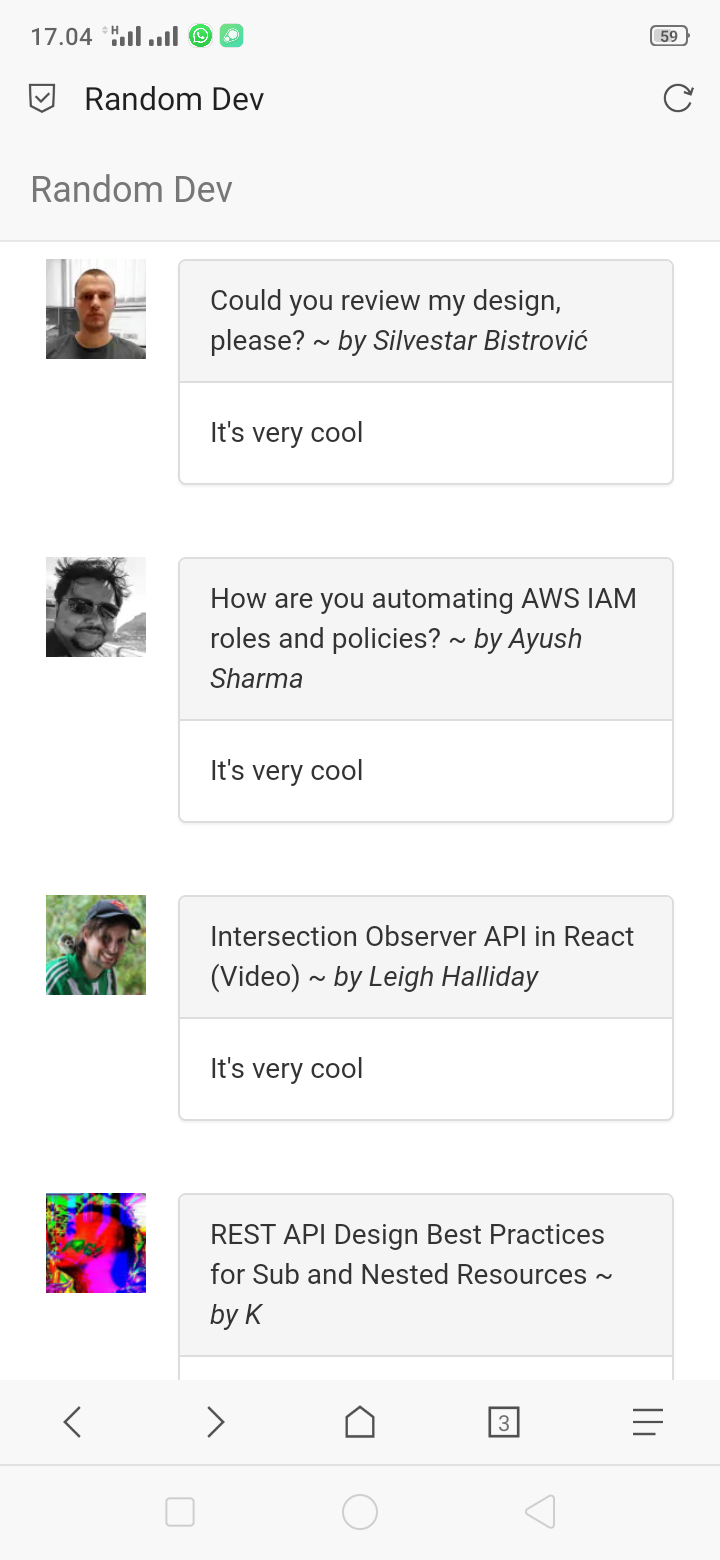
Task: Tap the browser forward arrow
Action: 216,1422
